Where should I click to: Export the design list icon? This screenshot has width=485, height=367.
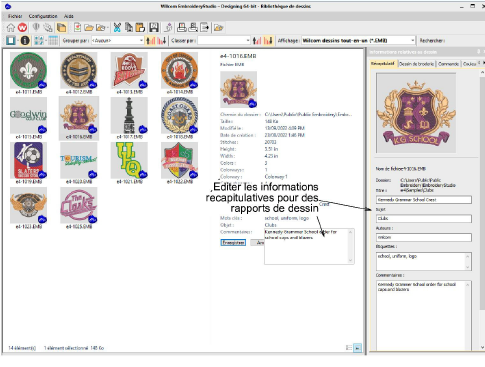point(204,28)
